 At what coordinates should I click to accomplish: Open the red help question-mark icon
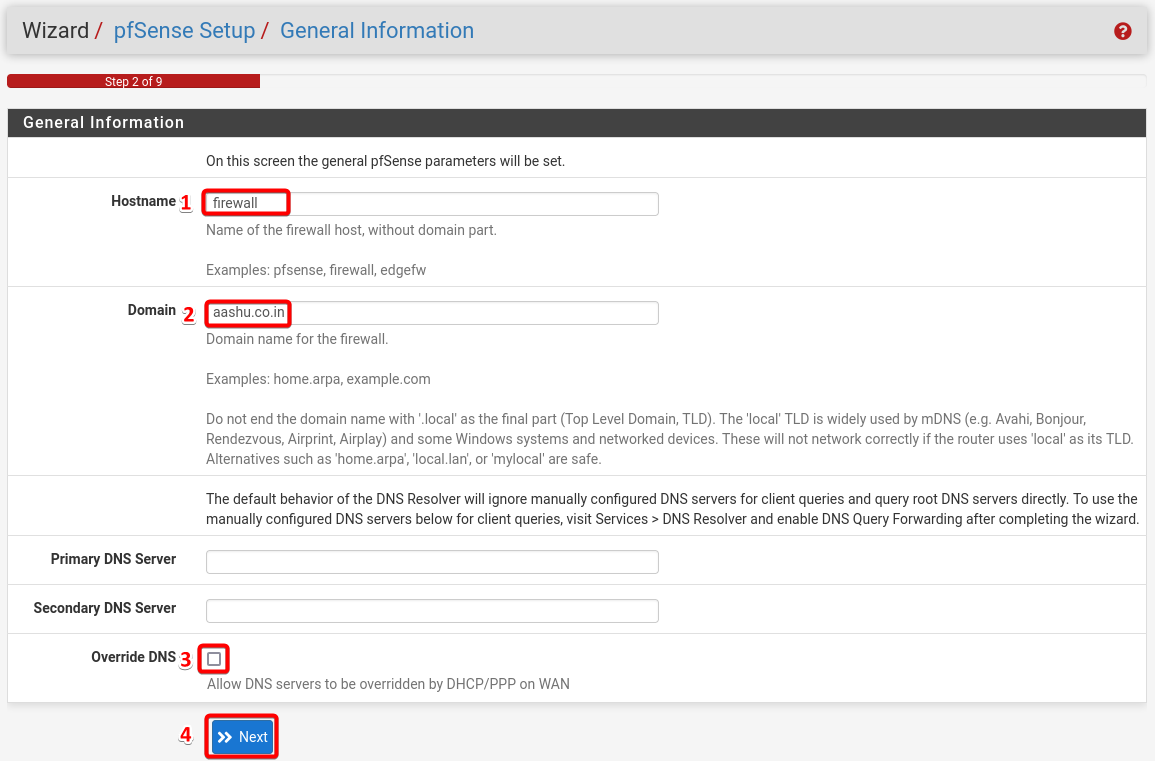1122,31
